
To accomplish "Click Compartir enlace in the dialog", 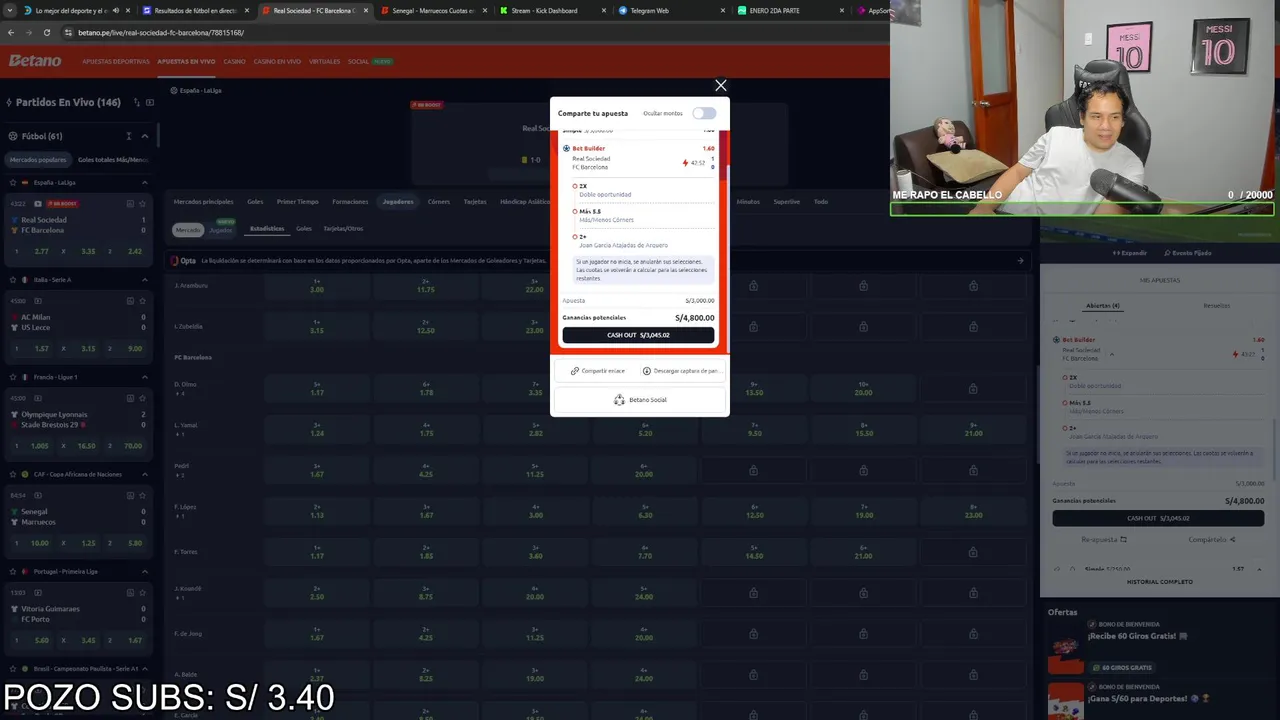I will pyautogui.click(x=597, y=371).
